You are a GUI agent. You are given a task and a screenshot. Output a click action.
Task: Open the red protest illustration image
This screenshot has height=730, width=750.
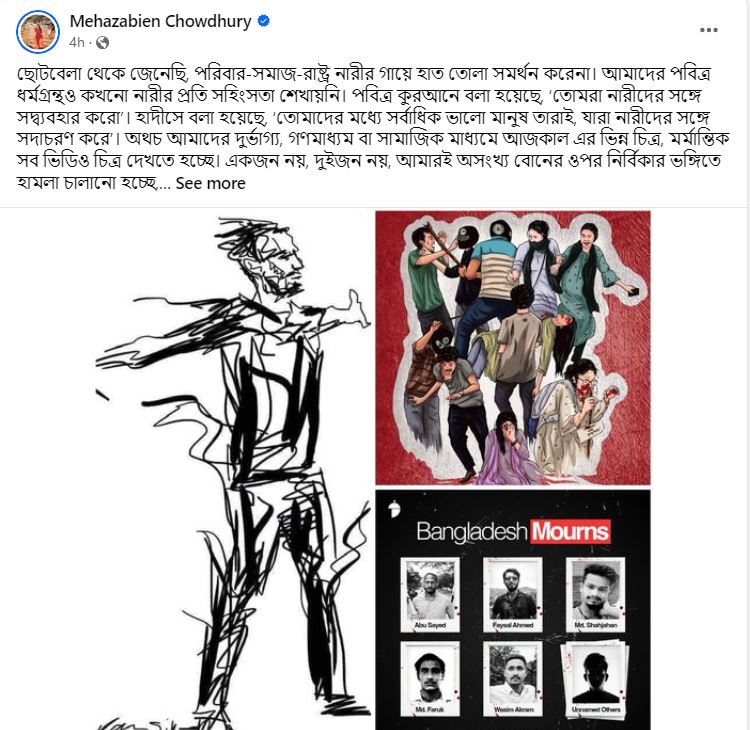click(x=513, y=348)
